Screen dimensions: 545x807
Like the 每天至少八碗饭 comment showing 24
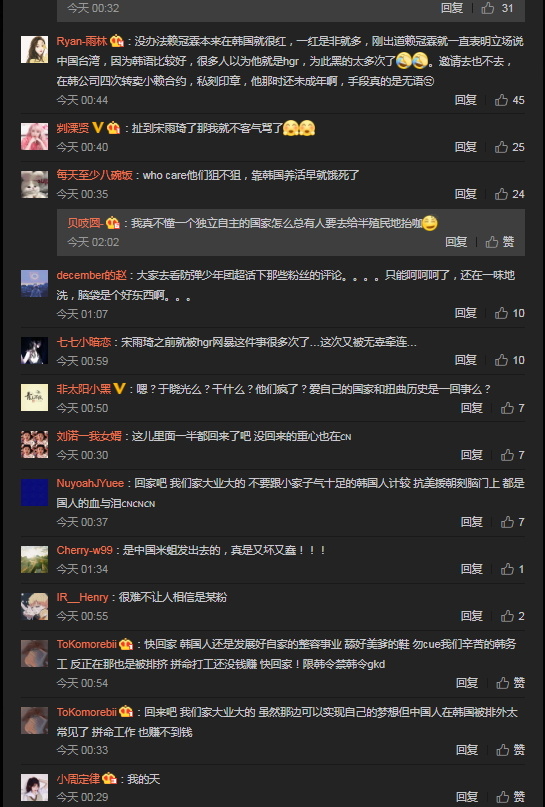[x=509, y=194]
